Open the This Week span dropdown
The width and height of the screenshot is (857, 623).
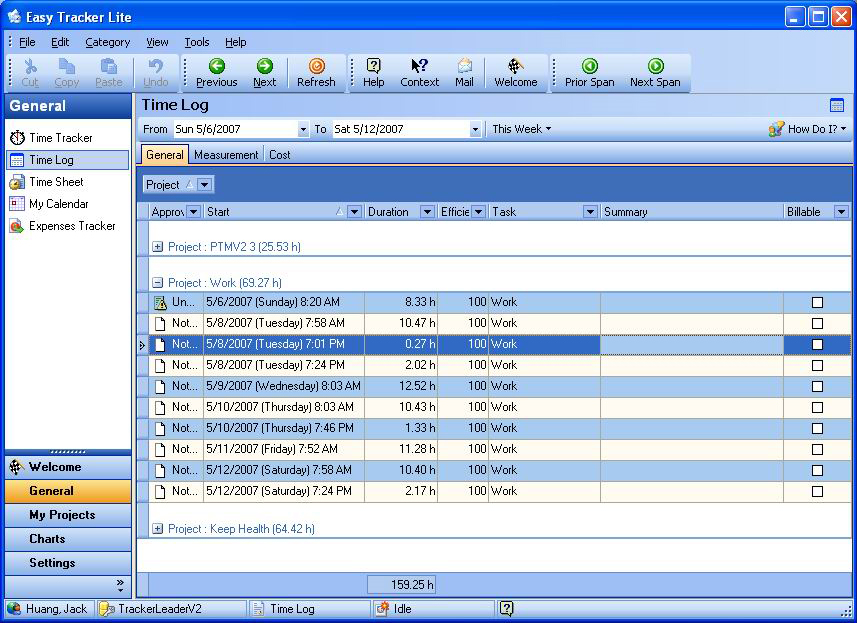coord(521,129)
